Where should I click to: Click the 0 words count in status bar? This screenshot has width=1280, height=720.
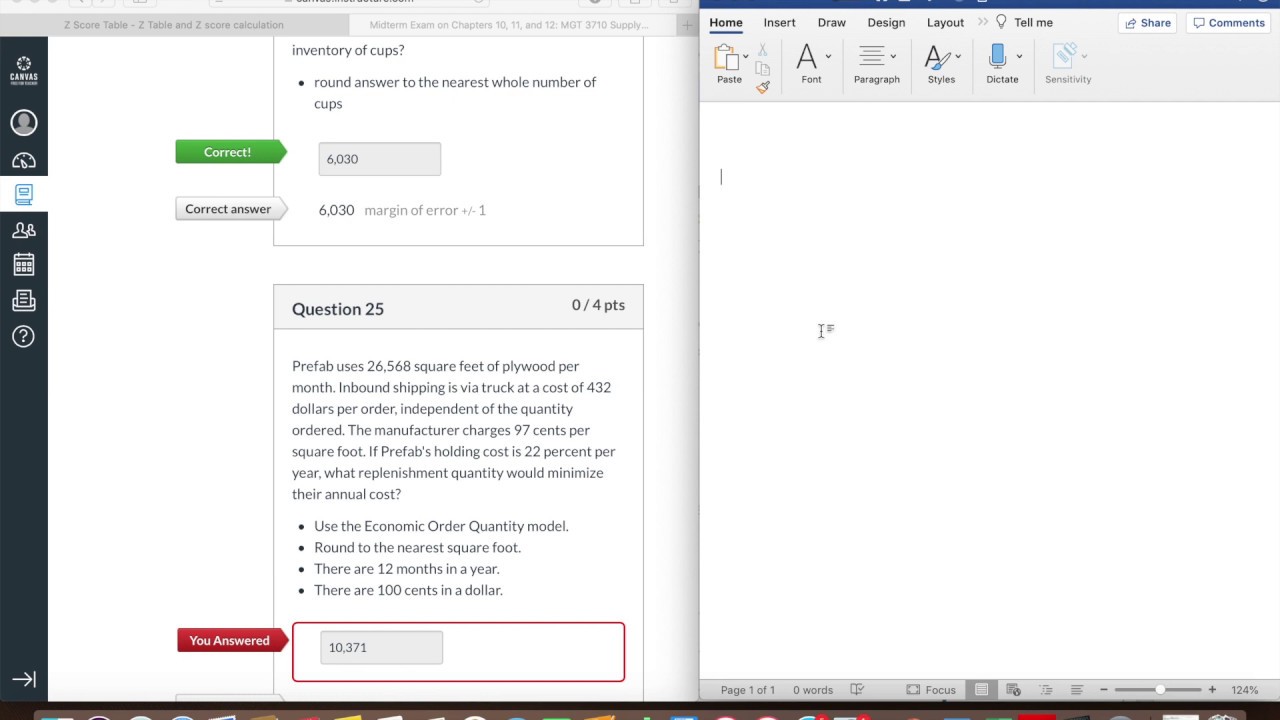813,690
